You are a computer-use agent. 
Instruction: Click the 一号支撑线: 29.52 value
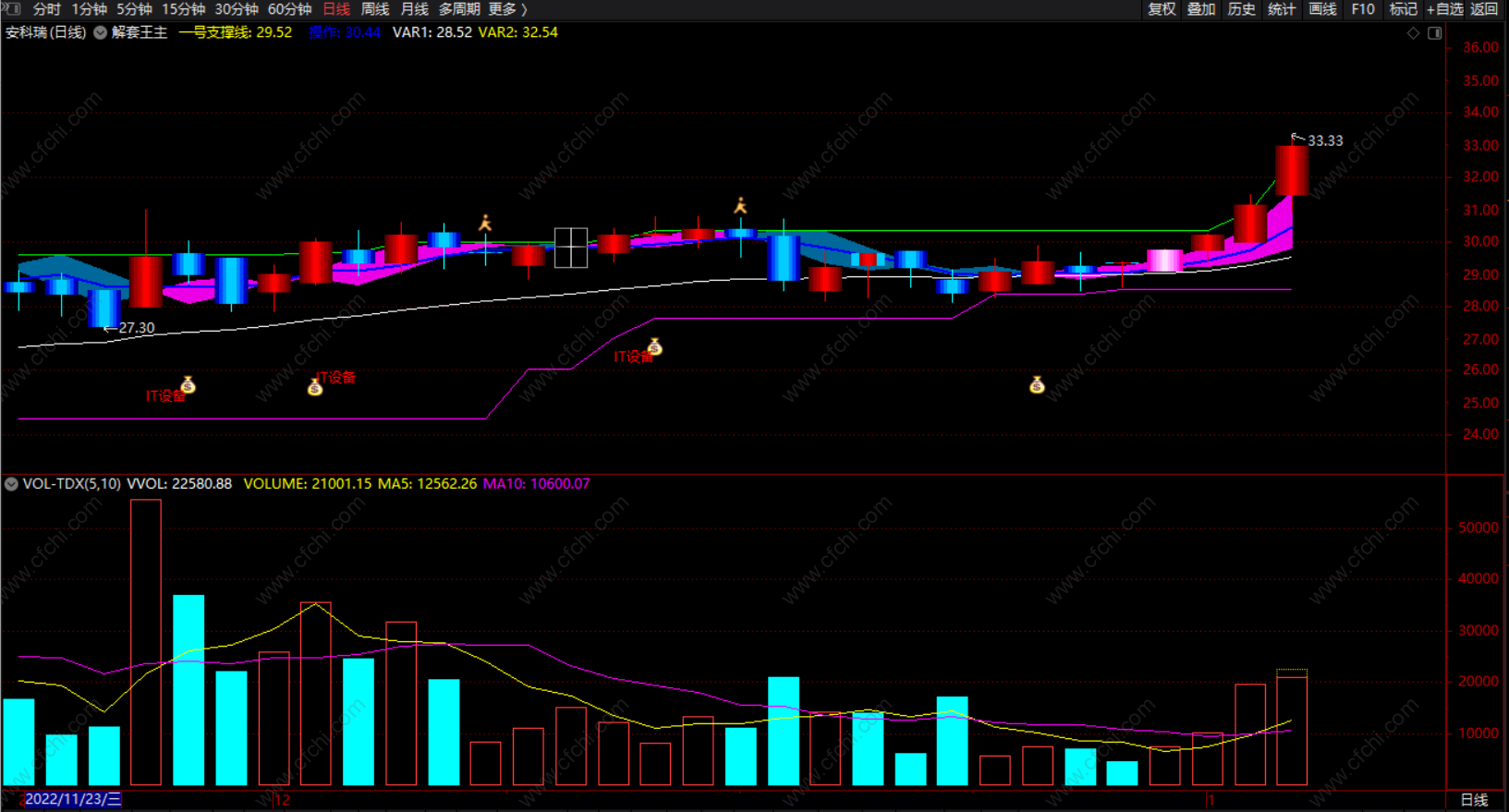[x=235, y=32]
